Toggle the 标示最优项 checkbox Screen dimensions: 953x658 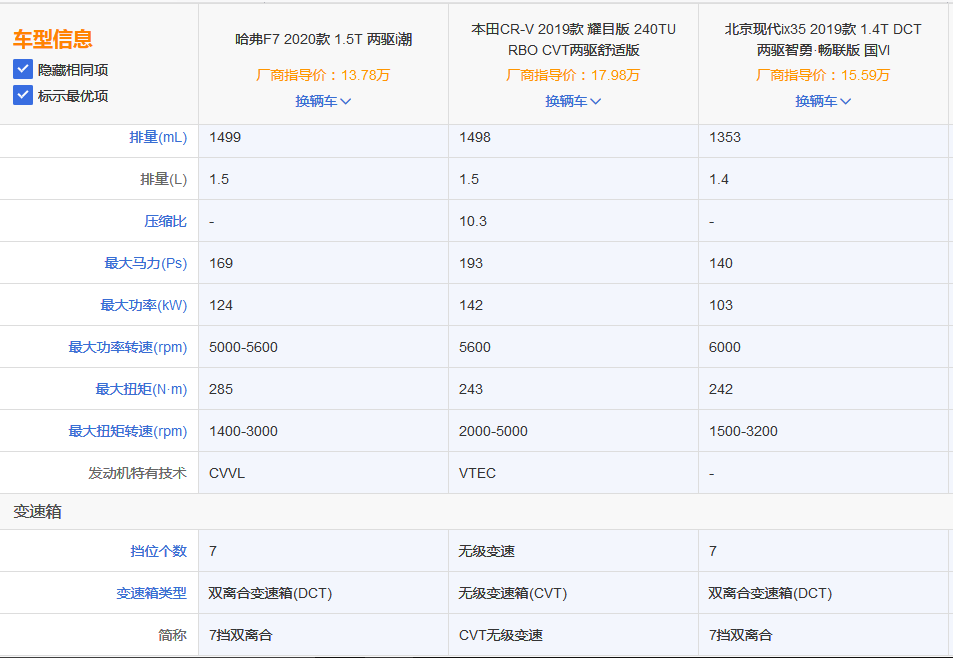[23, 95]
